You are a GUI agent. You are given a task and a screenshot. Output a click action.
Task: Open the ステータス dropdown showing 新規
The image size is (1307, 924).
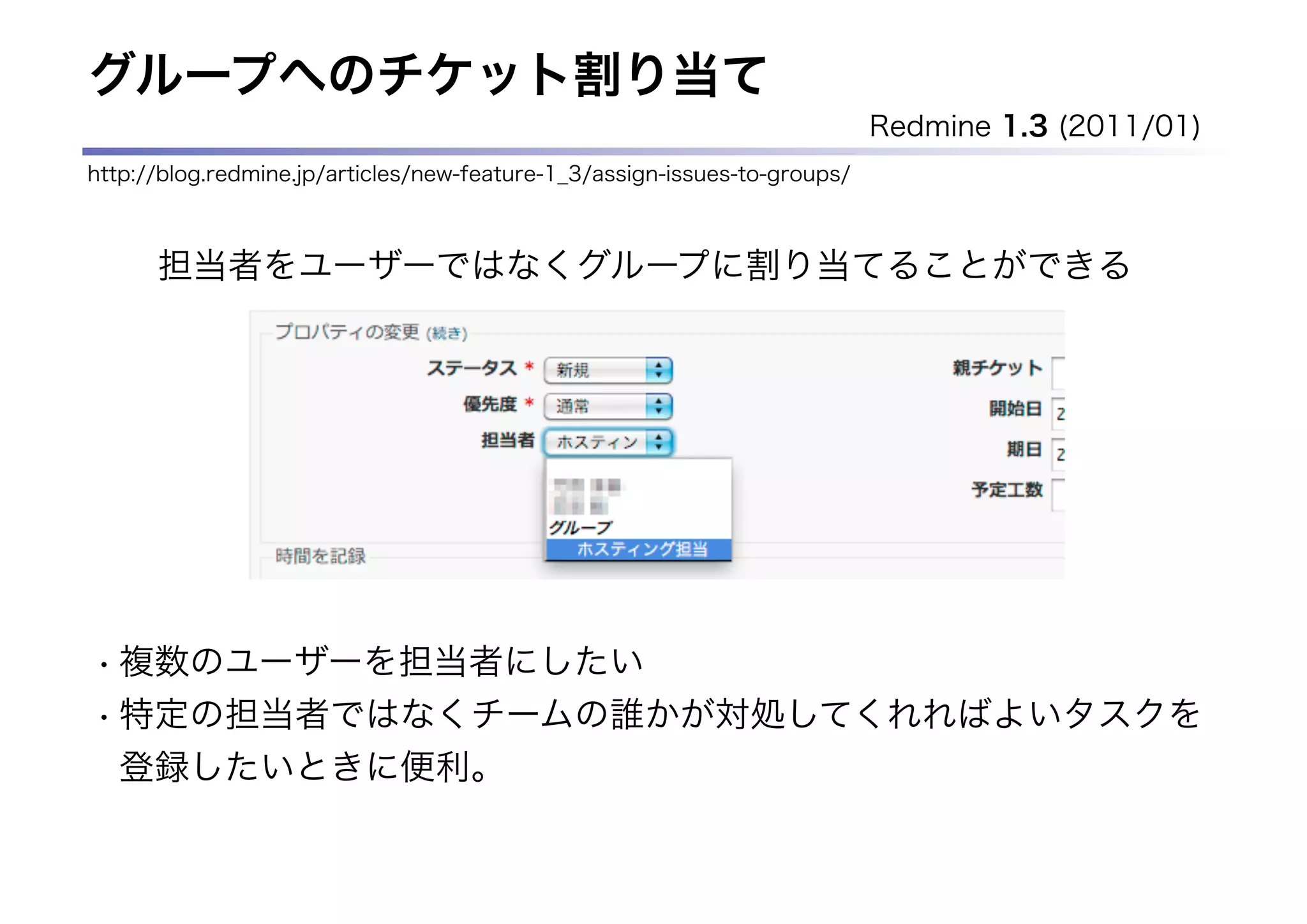(608, 370)
